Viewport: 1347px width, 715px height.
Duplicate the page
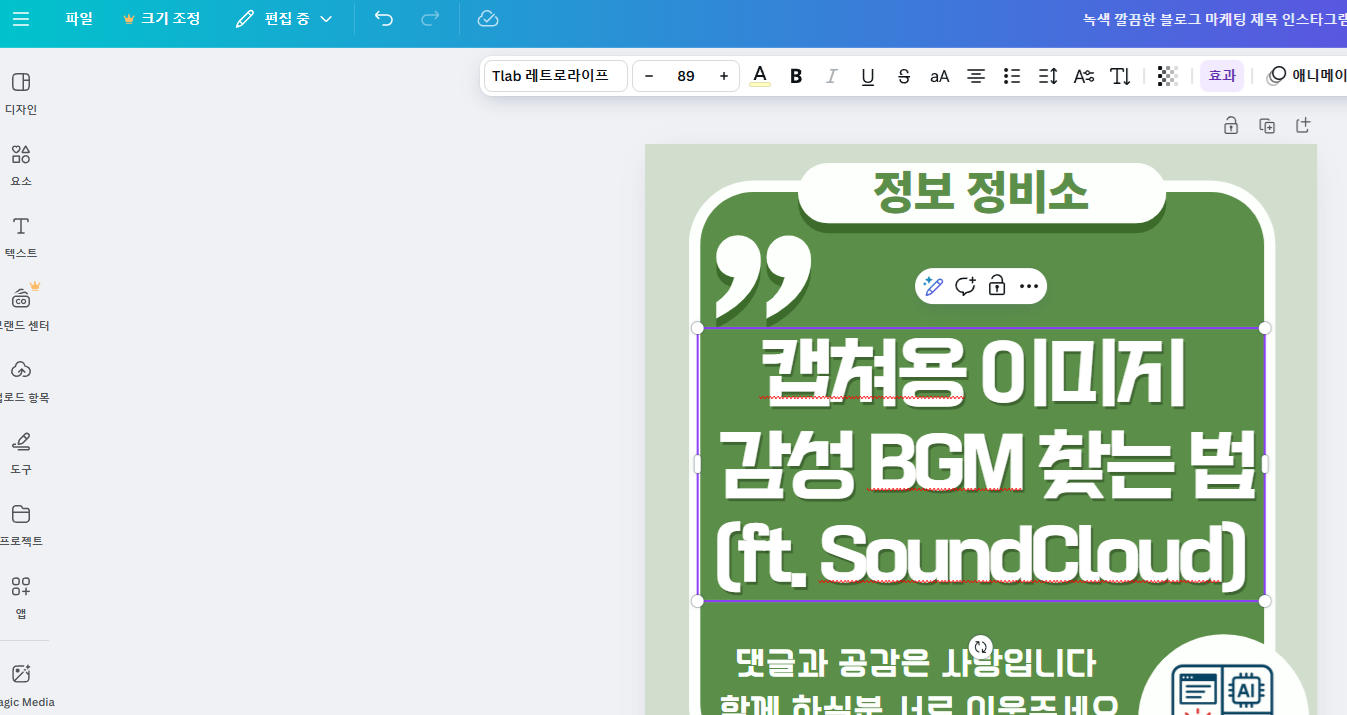1267,125
